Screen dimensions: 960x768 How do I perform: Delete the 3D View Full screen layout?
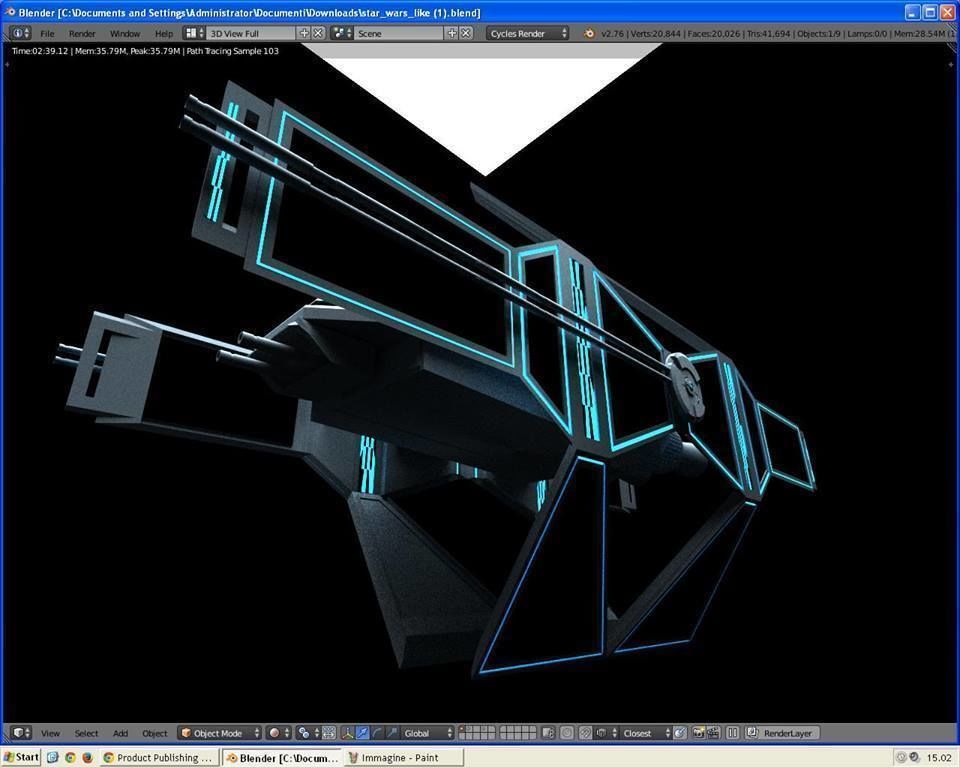(x=318, y=33)
